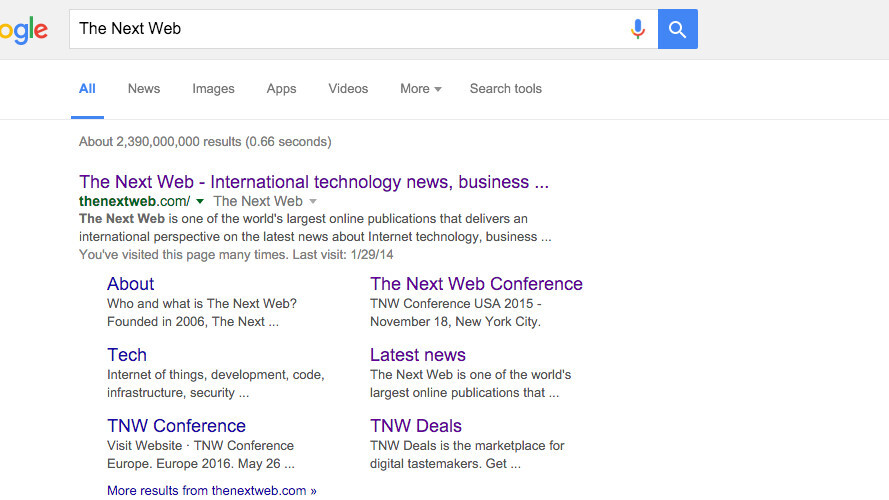Expand the gray arrow next to The Next Web breadcrumb

coord(313,202)
